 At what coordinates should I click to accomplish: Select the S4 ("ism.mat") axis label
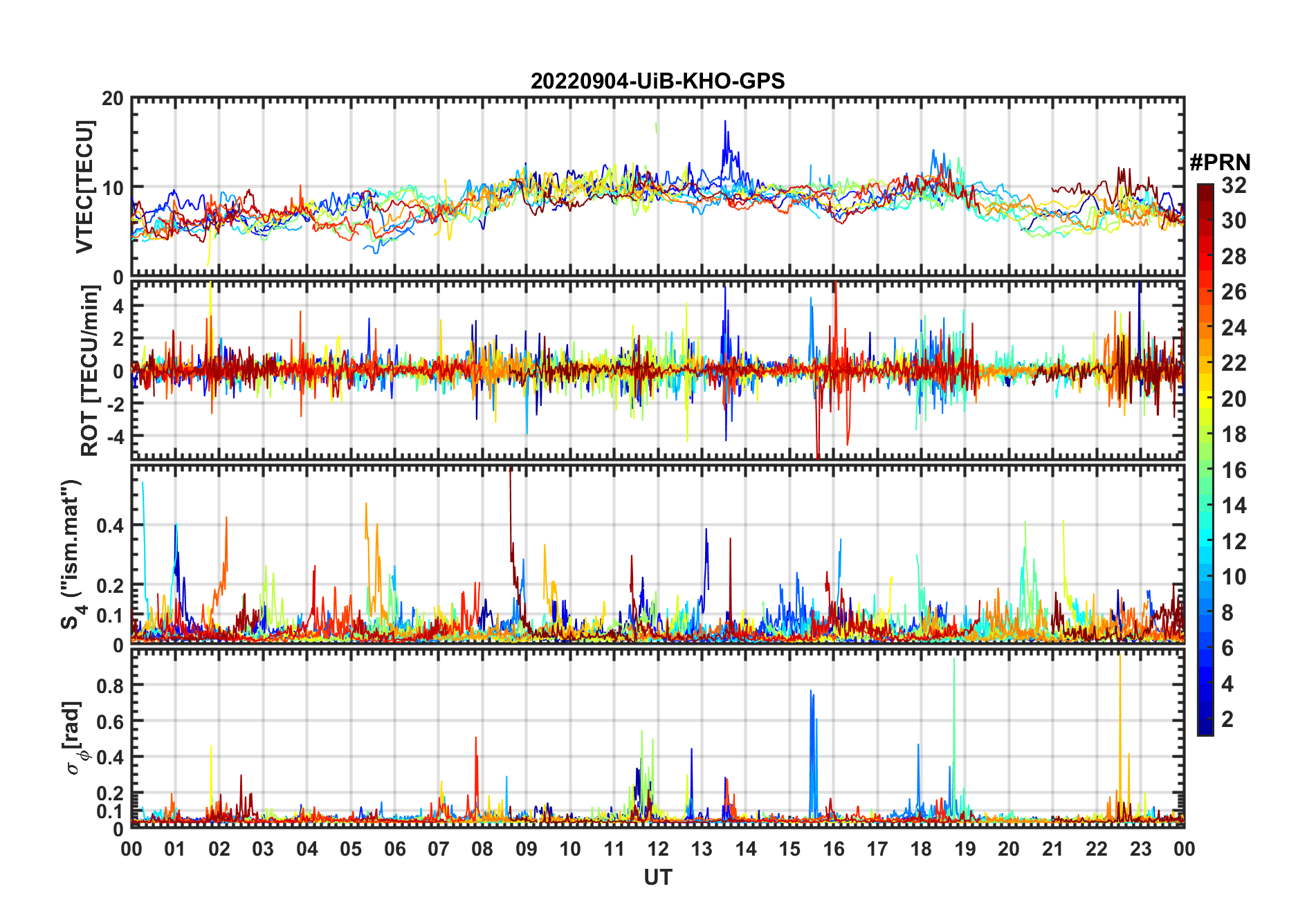pyautogui.click(x=72, y=555)
